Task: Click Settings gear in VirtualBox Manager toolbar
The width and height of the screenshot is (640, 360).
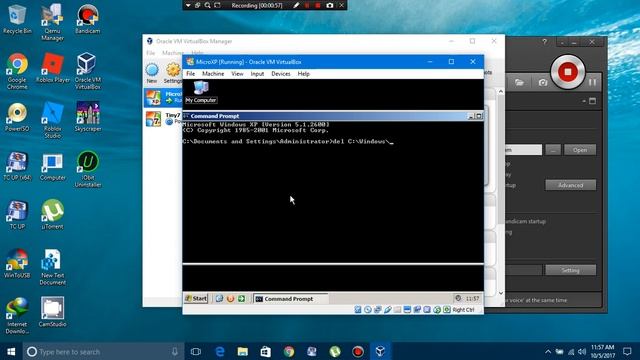Action: (173, 73)
